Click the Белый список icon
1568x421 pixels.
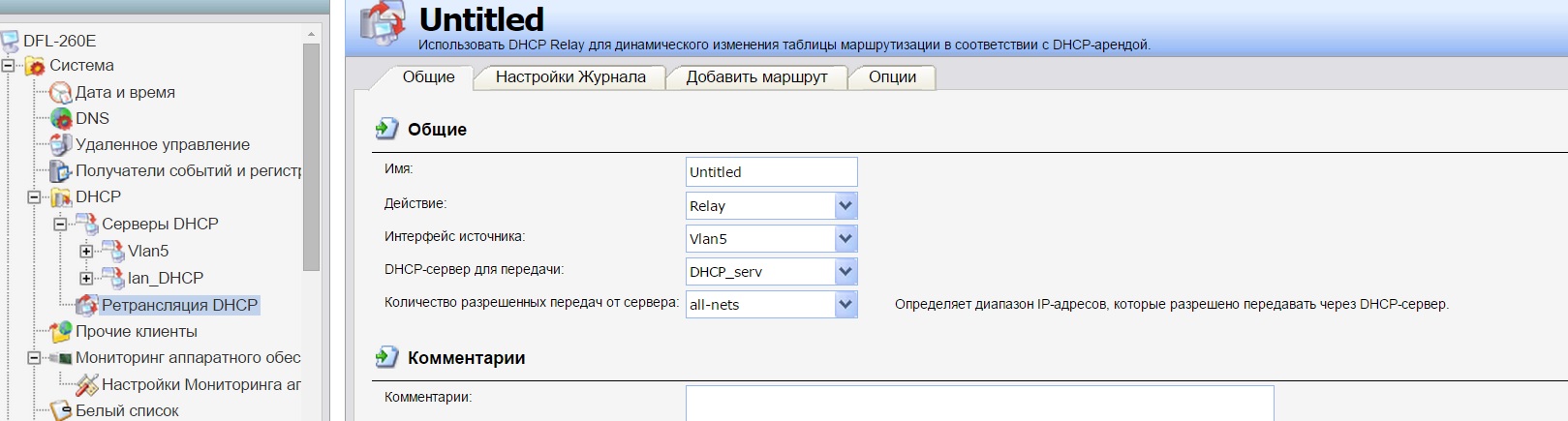(x=61, y=410)
